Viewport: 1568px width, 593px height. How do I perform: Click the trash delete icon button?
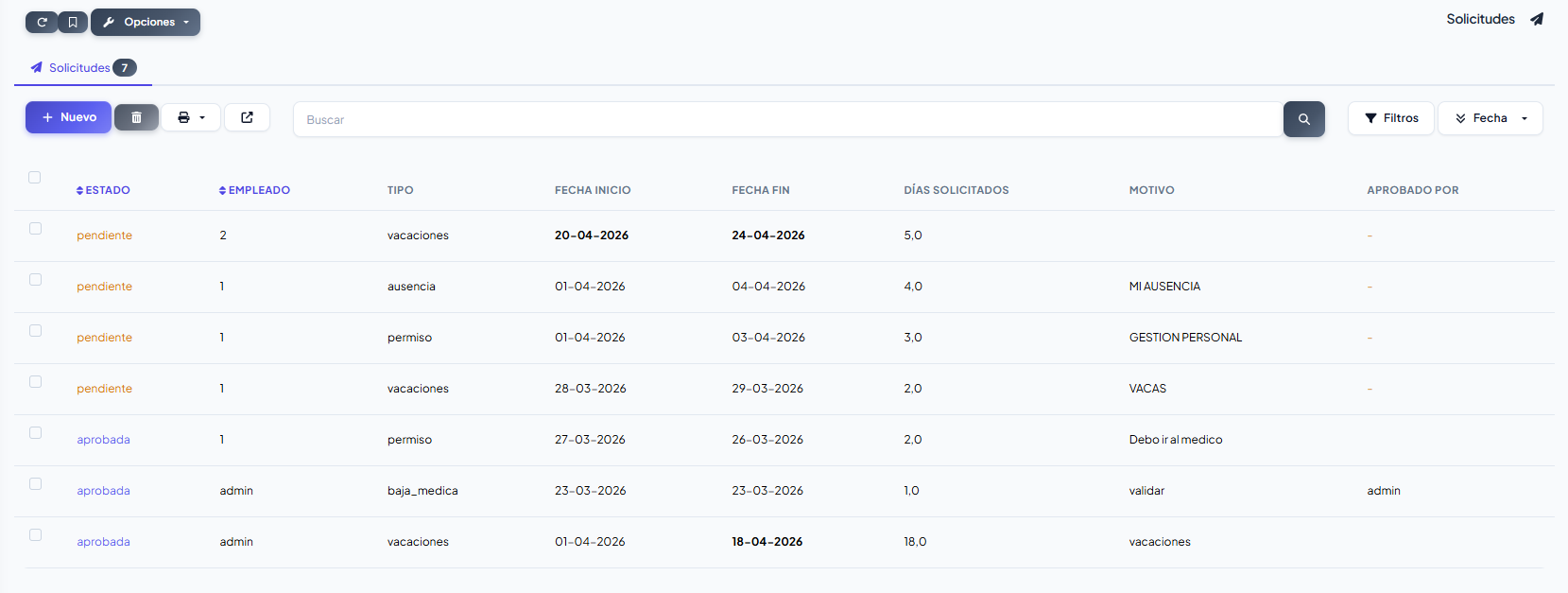136,117
